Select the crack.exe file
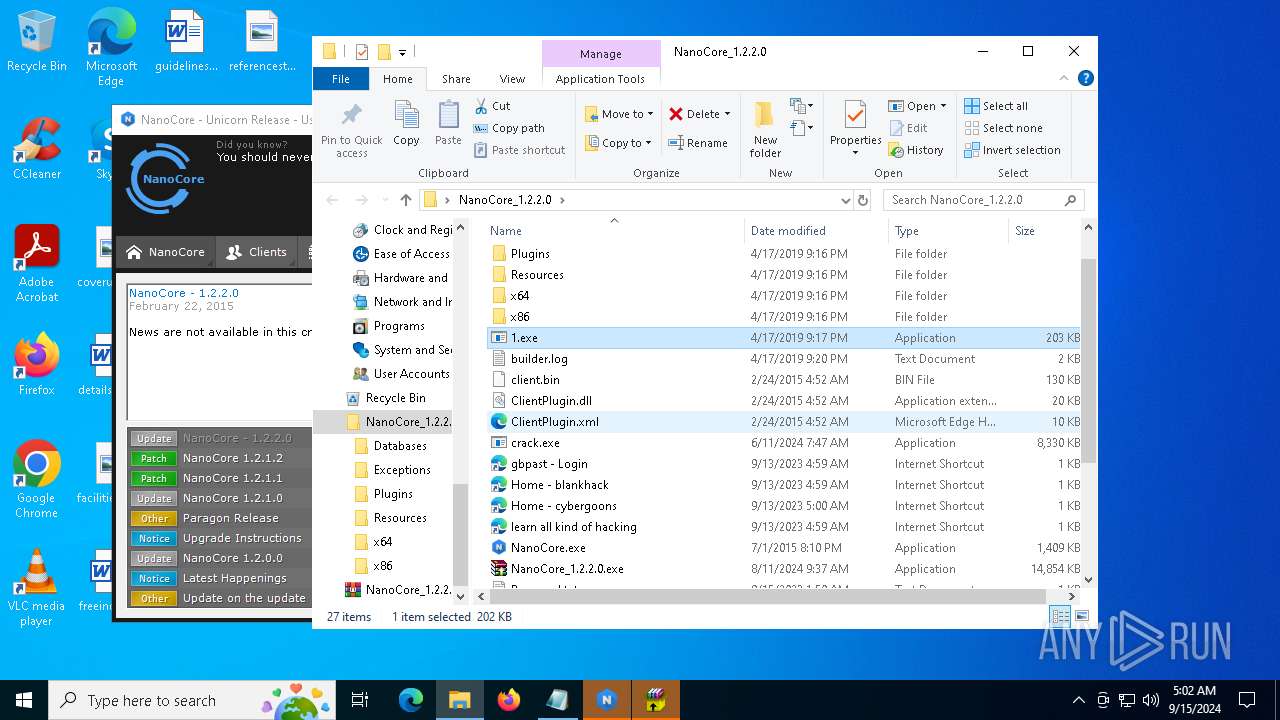1280x720 pixels. pyautogui.click(x=535, y=443)
